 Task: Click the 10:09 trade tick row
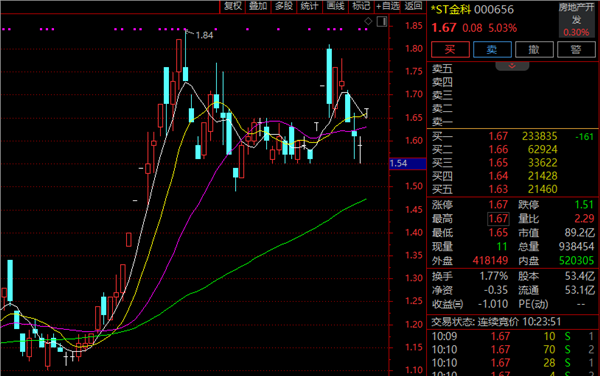pyautogui.click(x=513, y=337)
